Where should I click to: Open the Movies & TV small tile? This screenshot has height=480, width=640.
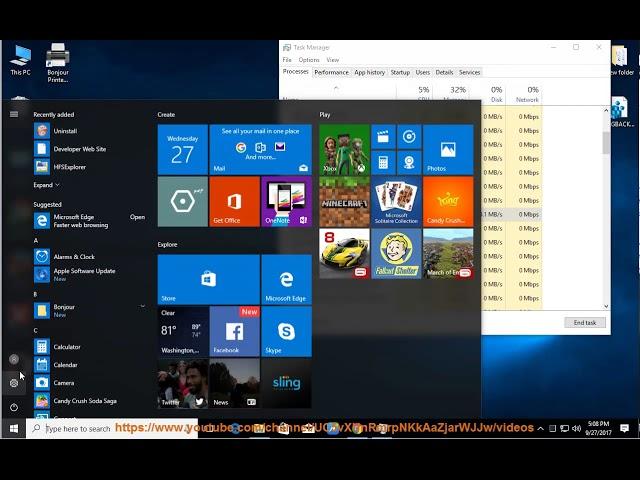(x=383, y=137)
